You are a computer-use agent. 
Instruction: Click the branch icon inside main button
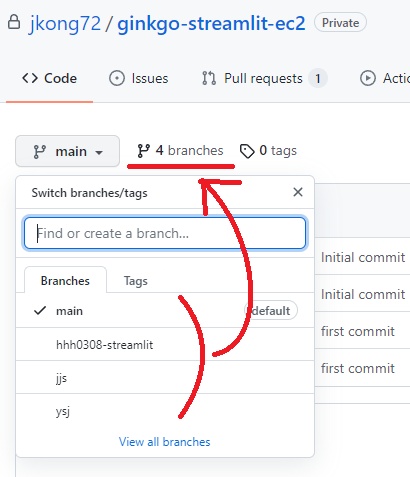pyautogui.click(x=40, y=152)
